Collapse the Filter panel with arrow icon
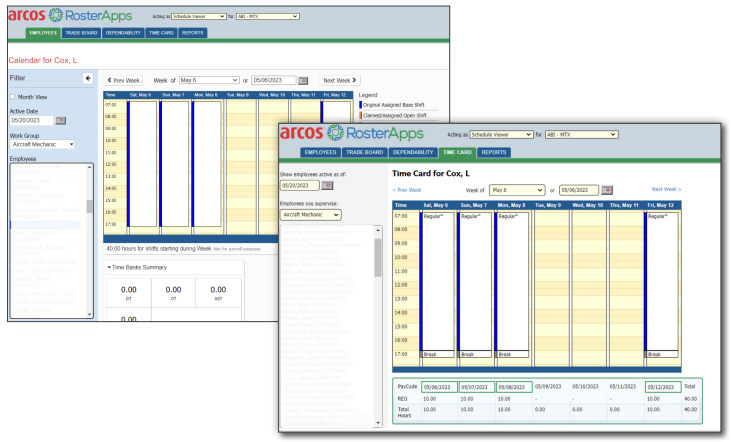Screen dimensions: 731x442 [x=87, y=78]
